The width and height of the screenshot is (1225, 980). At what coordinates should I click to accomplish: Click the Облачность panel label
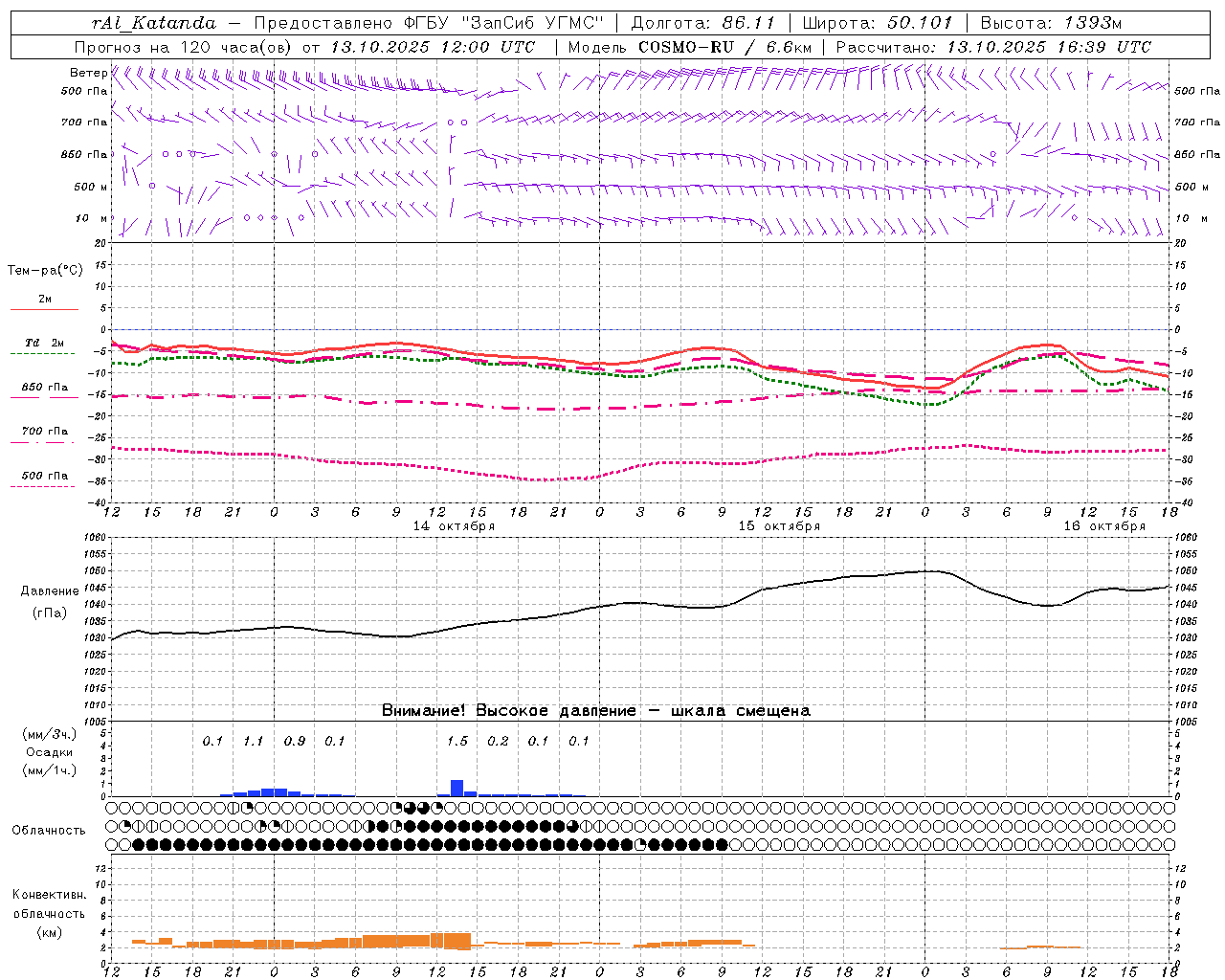pyautogui.click(x=49, y=830)
